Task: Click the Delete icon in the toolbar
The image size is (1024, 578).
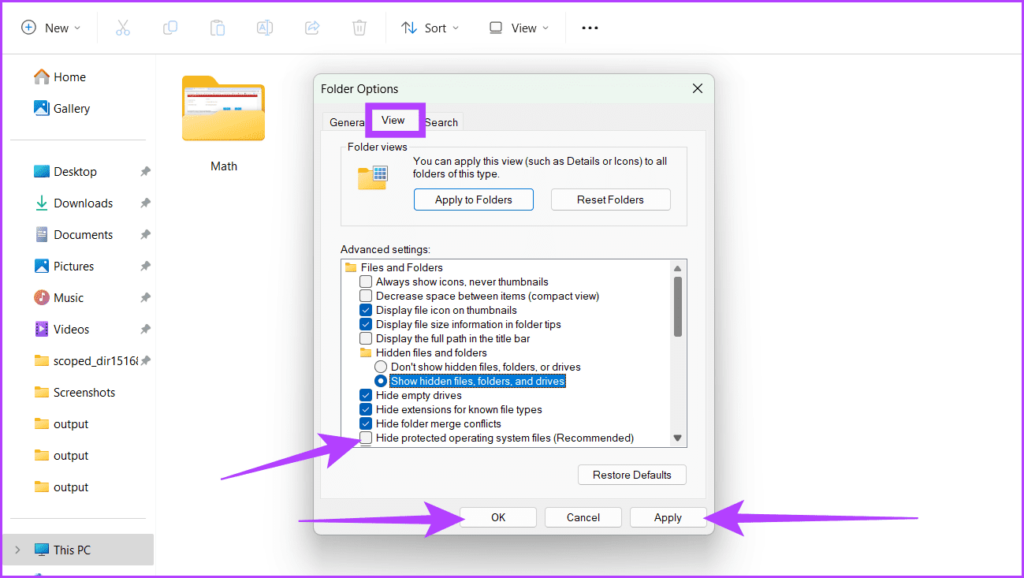Action: point(359,27)
